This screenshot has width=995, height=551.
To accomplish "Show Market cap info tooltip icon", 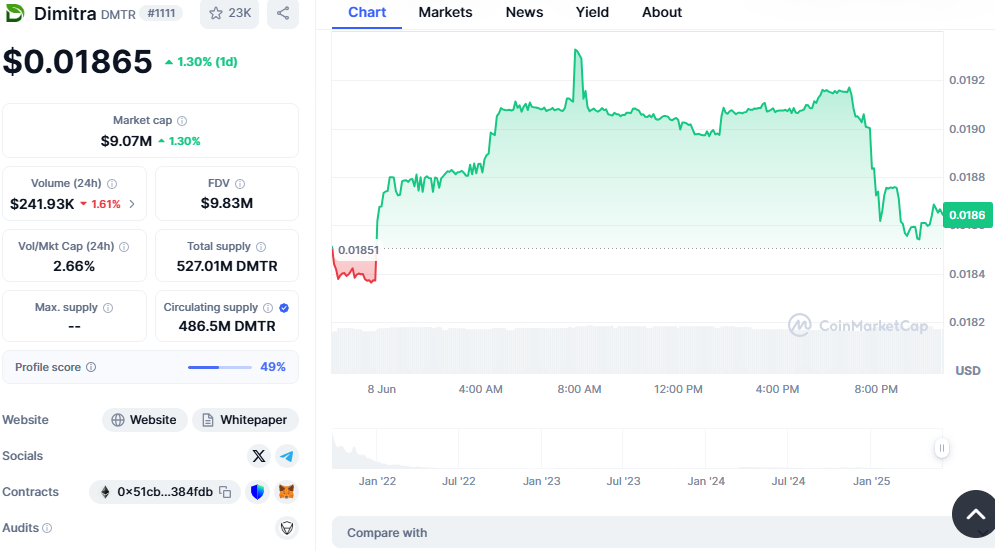I will pos(182,121).
